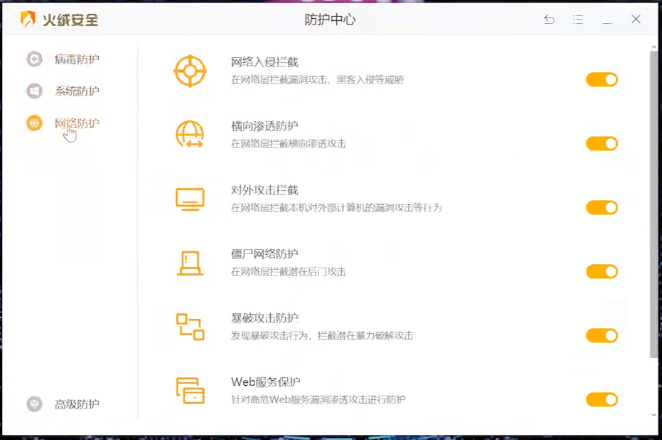The width and height of the screenshot is (662, 440).
Task: Open 对外攻击拦截 settings title
Action: click(x=265, y=190)
